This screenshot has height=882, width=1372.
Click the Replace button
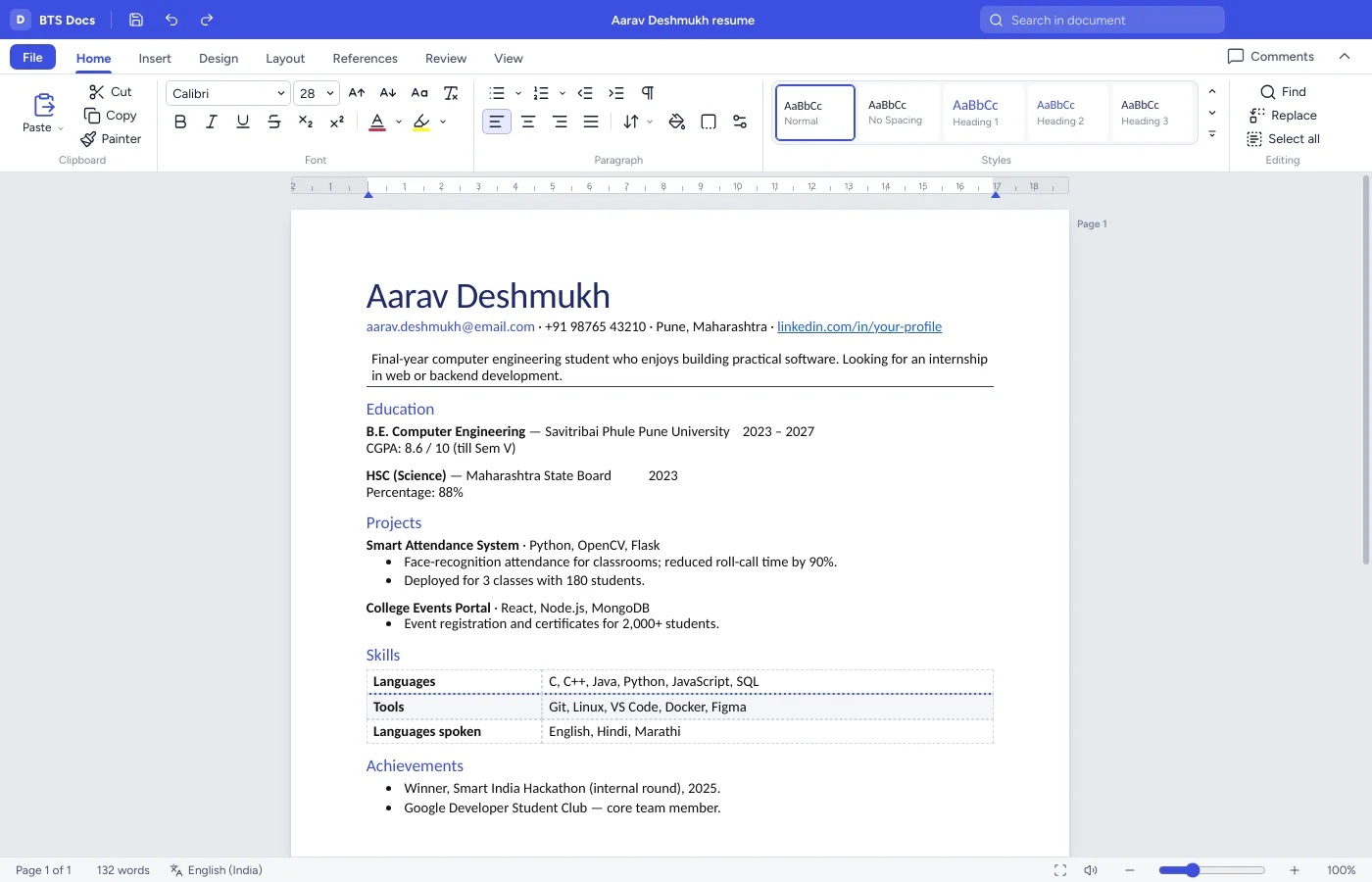click(1284, 116)
